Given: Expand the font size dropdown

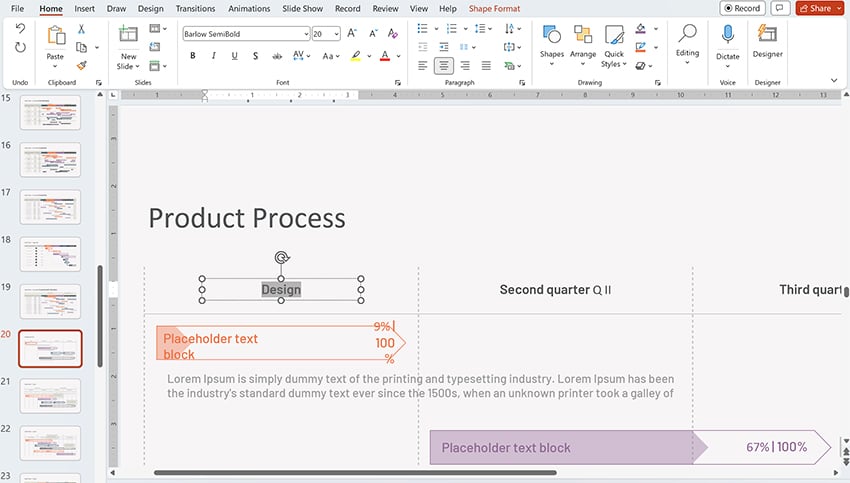Looking at the screenshot, I should [336, 34].
